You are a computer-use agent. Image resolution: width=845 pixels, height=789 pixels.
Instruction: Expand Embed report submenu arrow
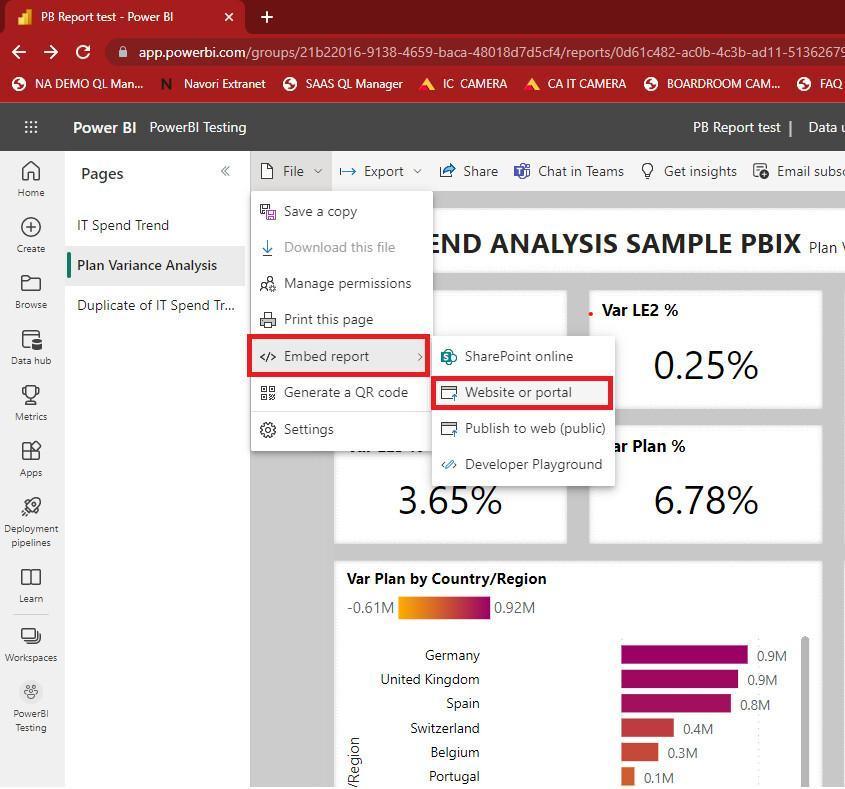[x=420, y=356]
